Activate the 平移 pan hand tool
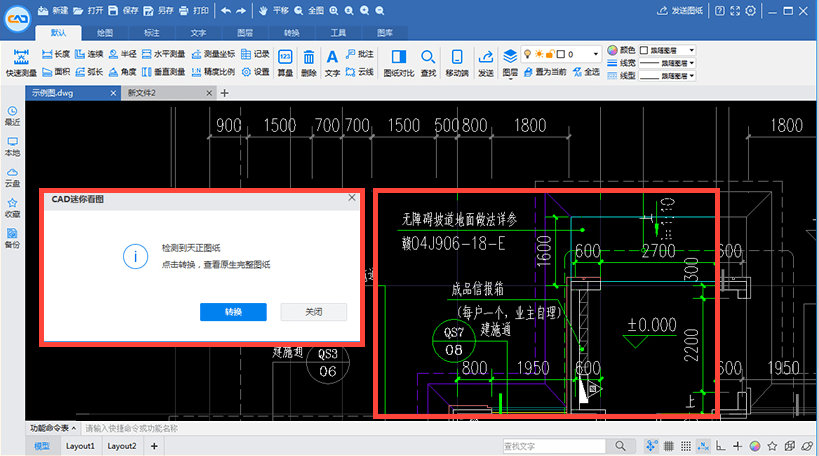This screenshot has height=456, width=819. click(x=274, y=10)
